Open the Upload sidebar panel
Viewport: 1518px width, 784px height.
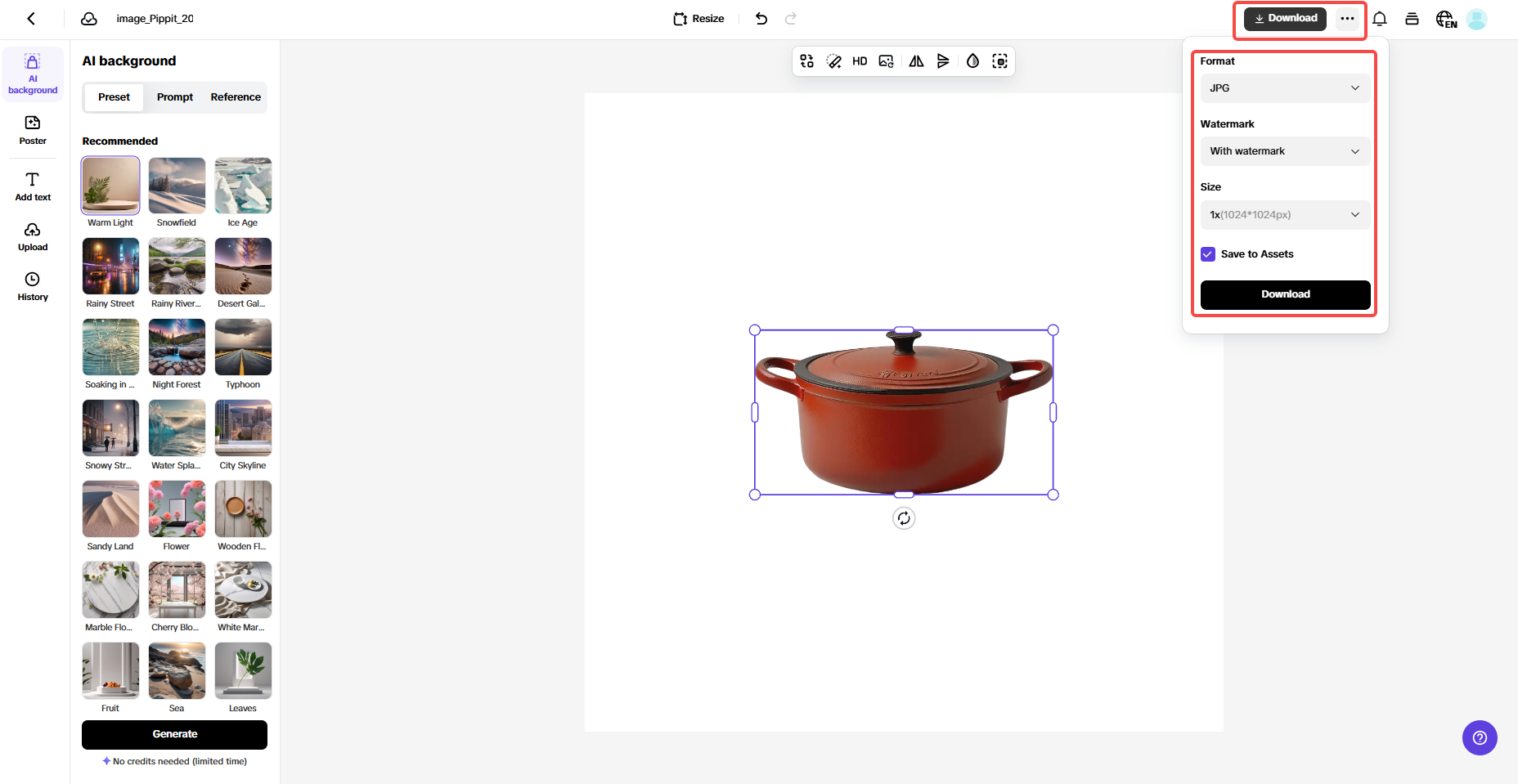coord(33,237)
